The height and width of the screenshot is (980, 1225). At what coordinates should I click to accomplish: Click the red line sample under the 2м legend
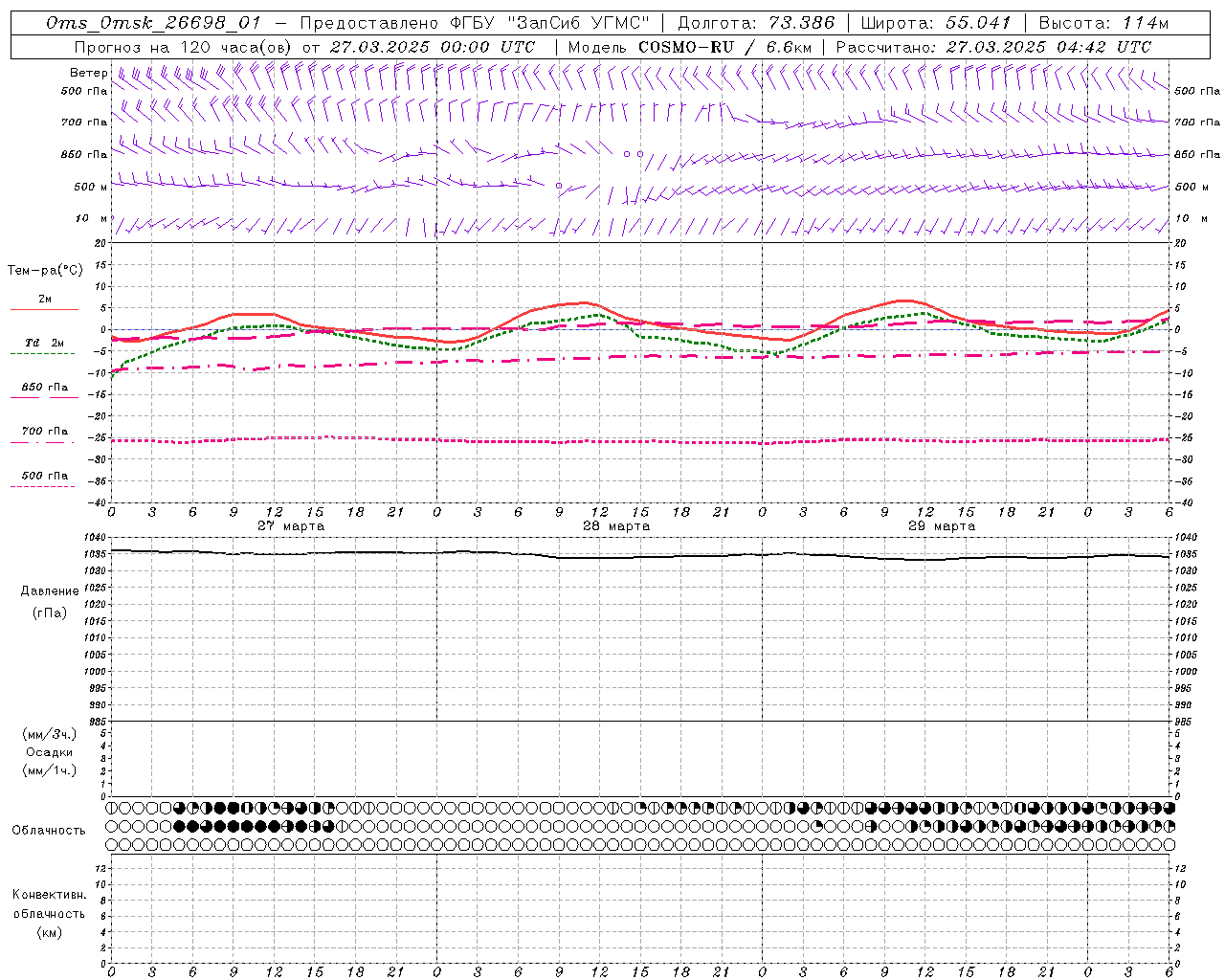(x=44, y=310)
